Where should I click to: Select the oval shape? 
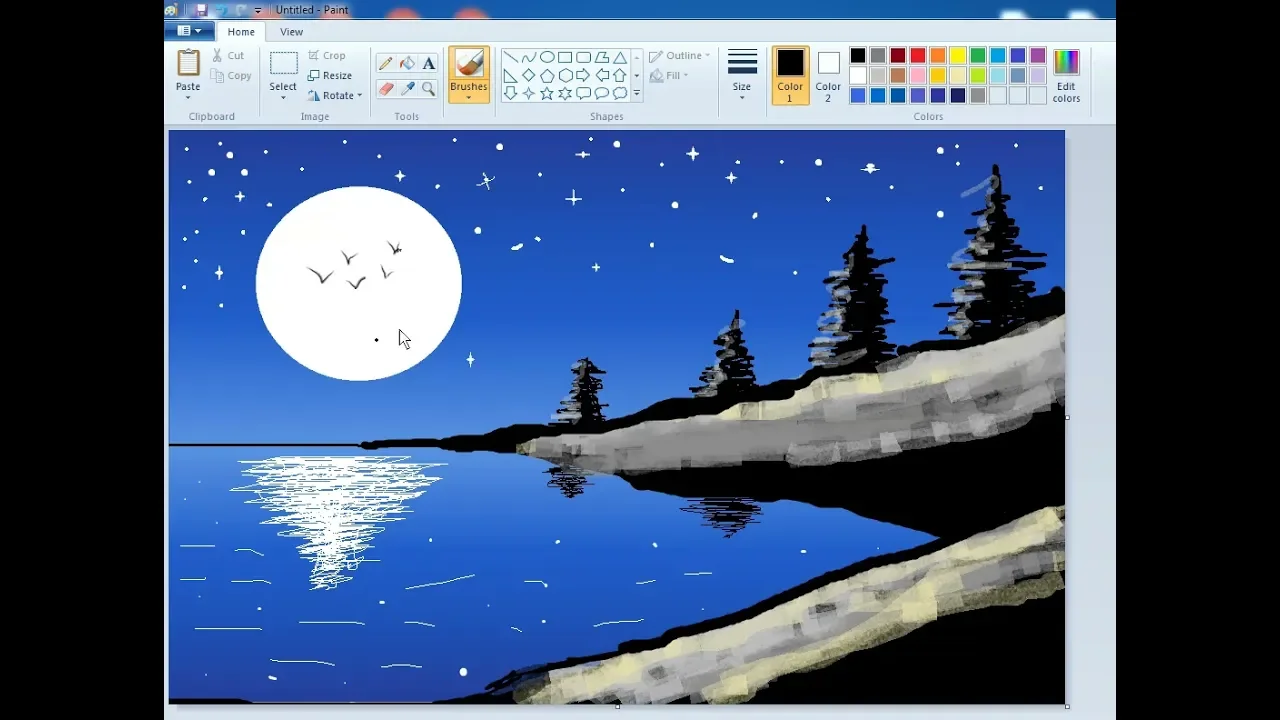(x=547, y=57)
